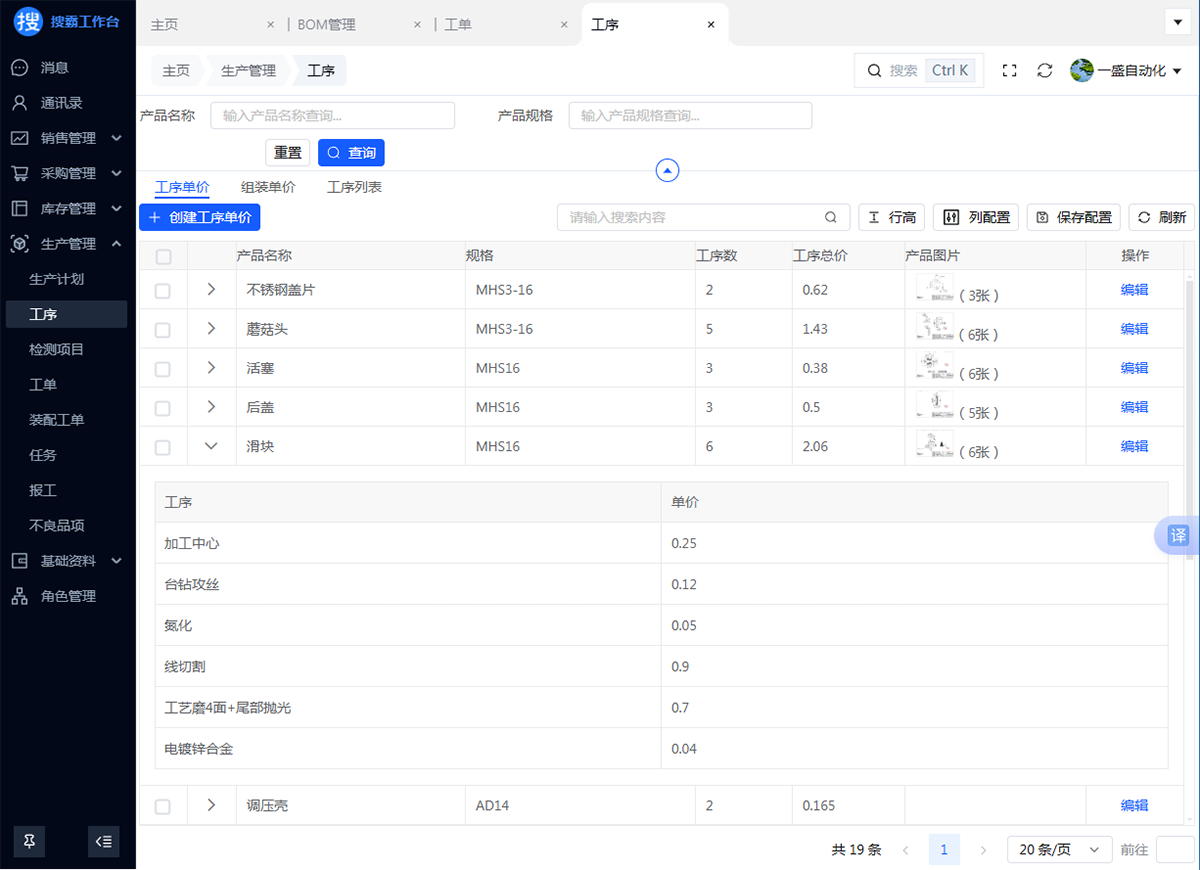Open product image thumbnail for 活塞
The height and width of the screenshot is (870, 1200).
pos(934,367)
